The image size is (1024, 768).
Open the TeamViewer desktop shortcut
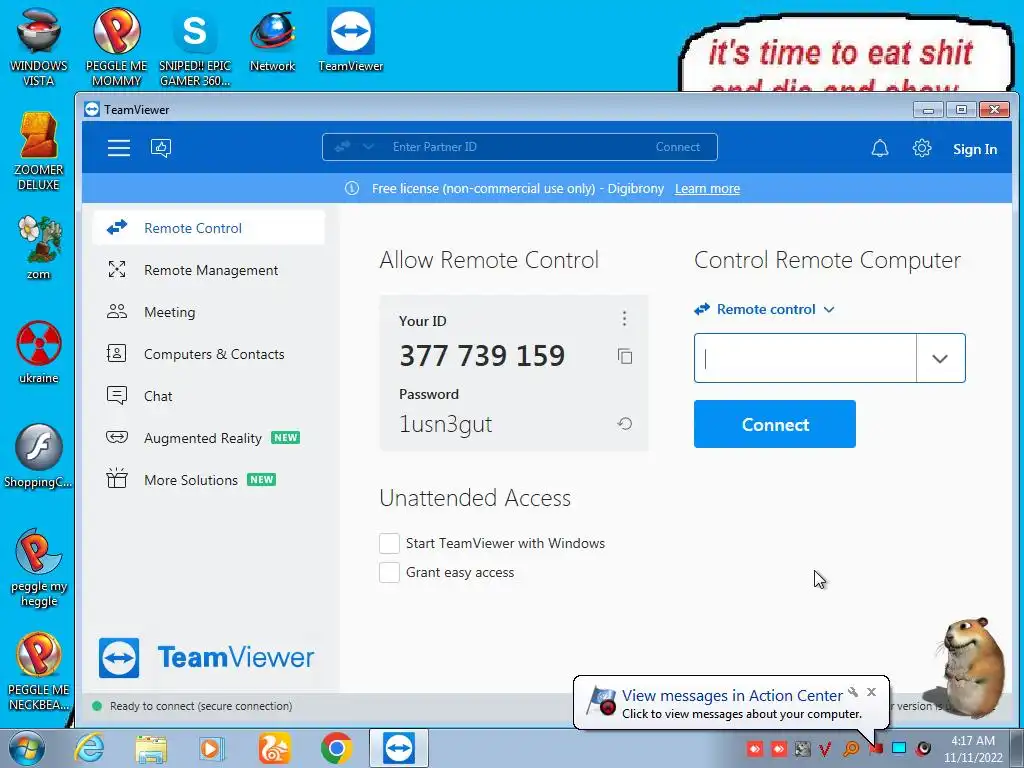(x=351, y=40)
